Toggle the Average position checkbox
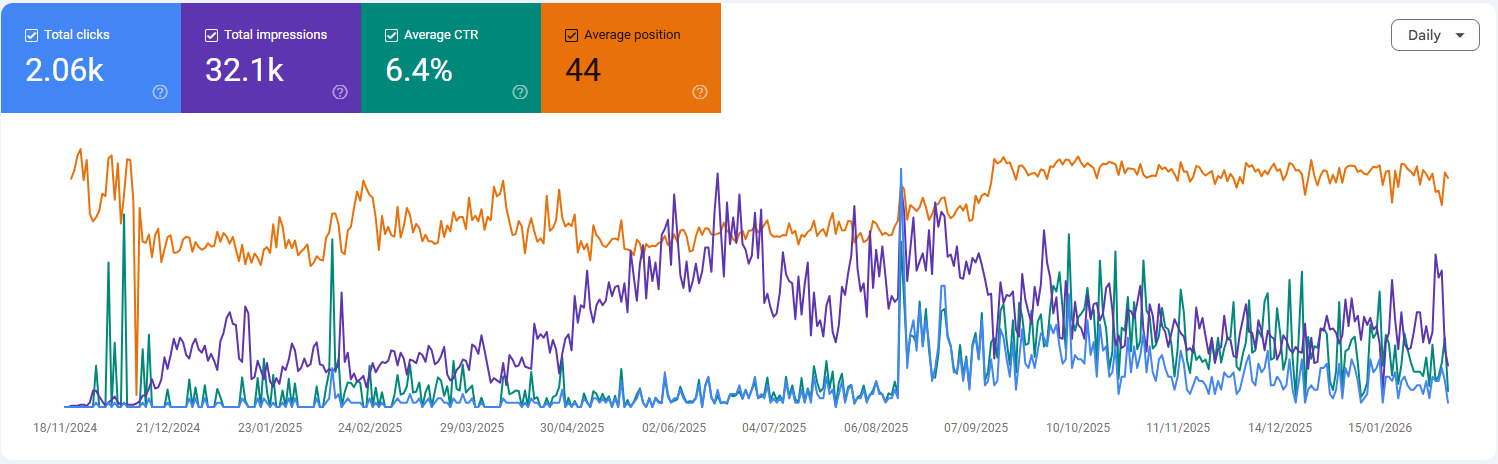Screen dimensions: 1498x464 pos(571,35)
